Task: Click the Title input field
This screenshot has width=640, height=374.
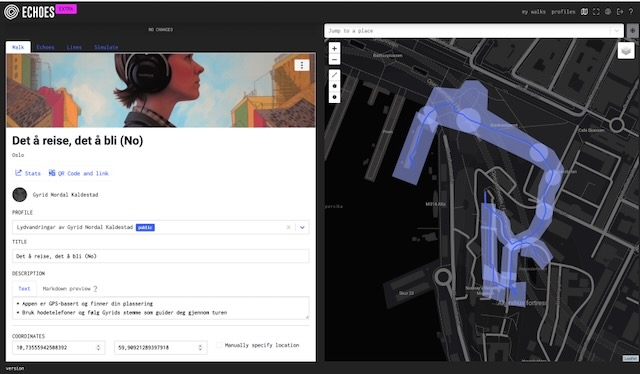Action: pos(160,256)
